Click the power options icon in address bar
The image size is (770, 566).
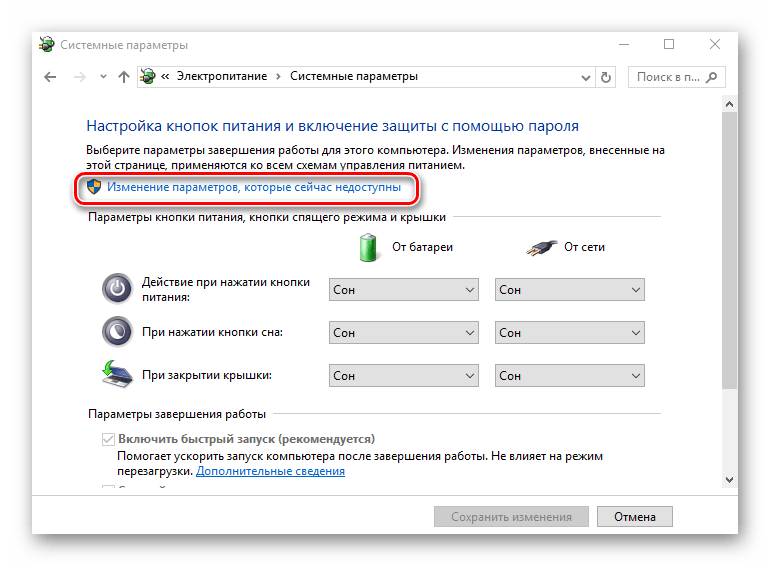(148, 76)
